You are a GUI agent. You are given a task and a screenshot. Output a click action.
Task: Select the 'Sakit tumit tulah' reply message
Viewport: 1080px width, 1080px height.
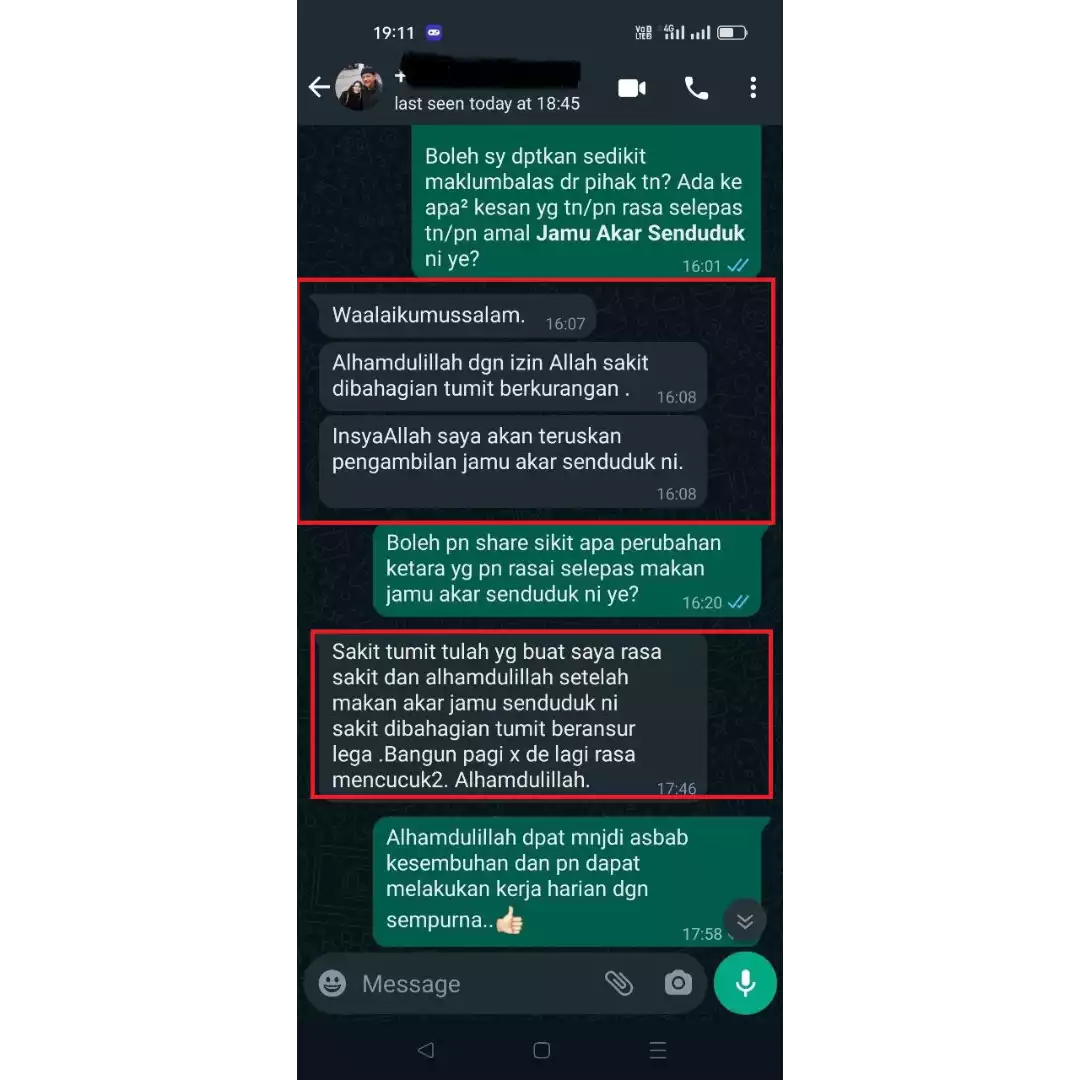click(512, 716)
